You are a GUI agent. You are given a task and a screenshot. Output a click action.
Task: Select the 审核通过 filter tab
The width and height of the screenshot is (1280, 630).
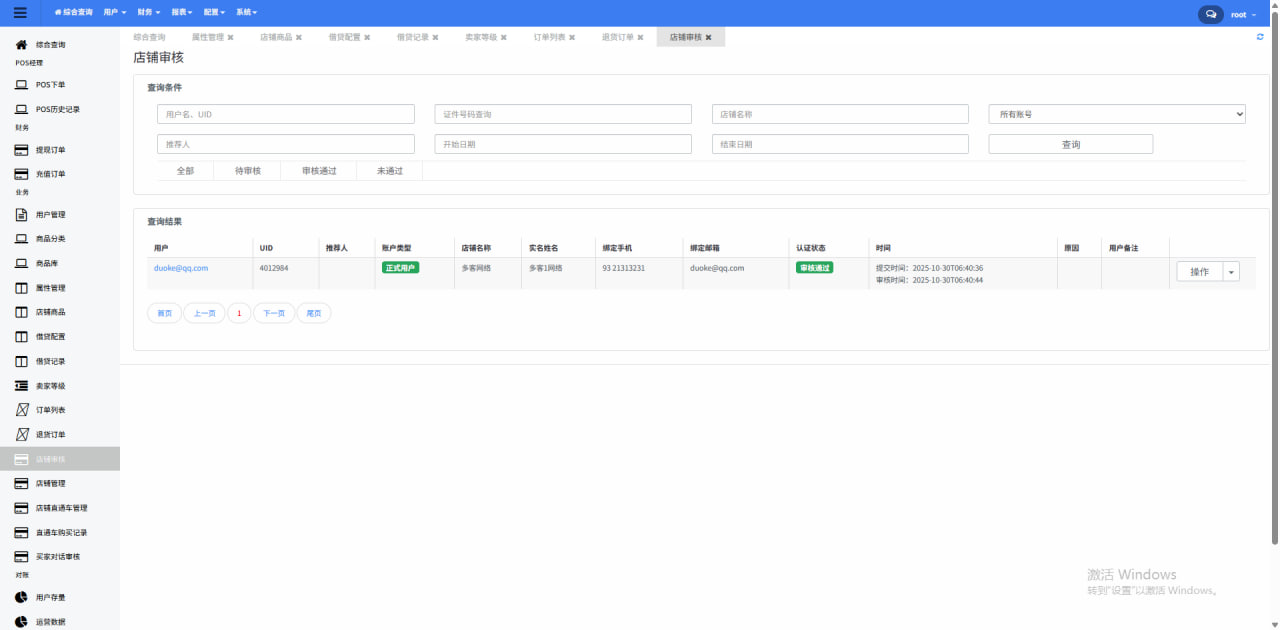point(319,171)
